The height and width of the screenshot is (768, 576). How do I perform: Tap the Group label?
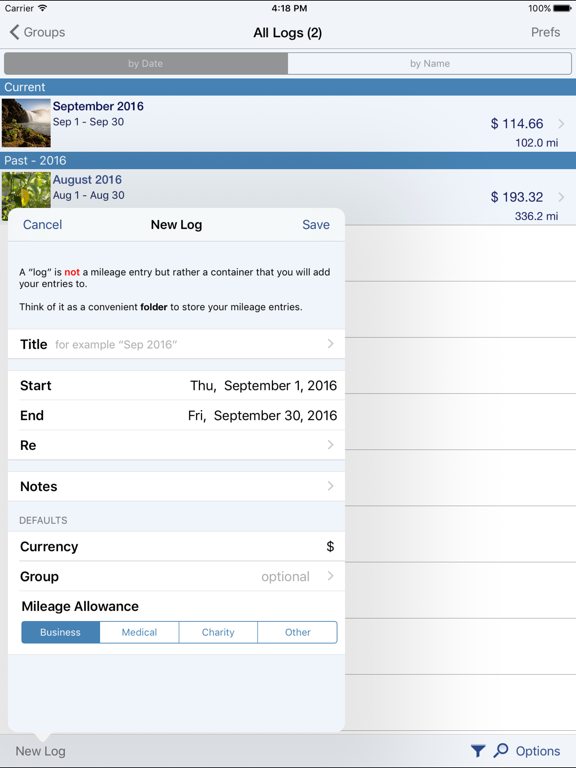(39, 576)
